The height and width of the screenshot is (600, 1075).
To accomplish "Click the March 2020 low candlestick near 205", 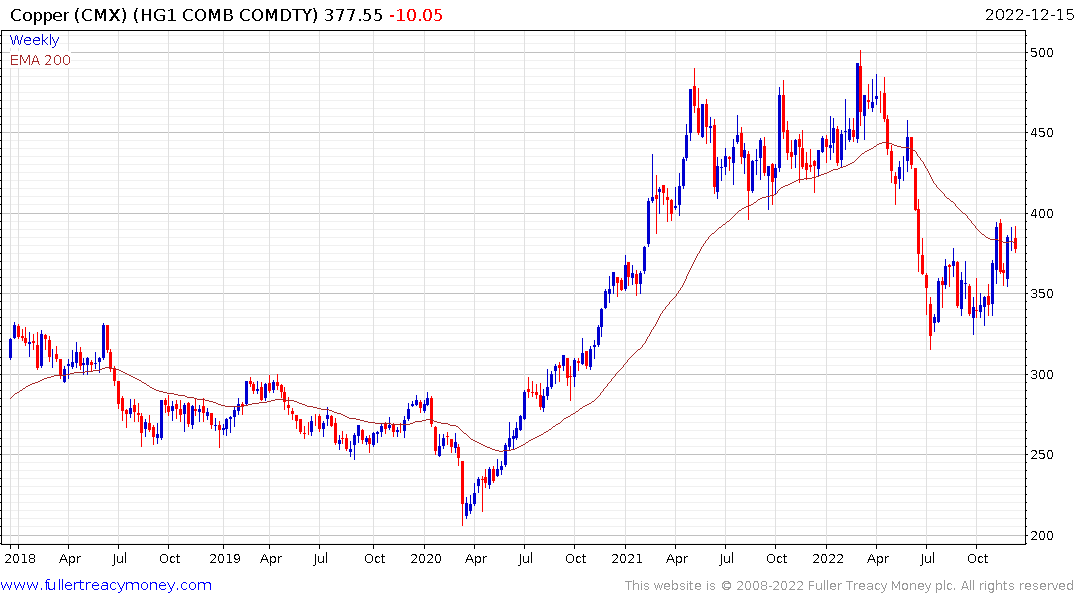I will click(463, 493).
